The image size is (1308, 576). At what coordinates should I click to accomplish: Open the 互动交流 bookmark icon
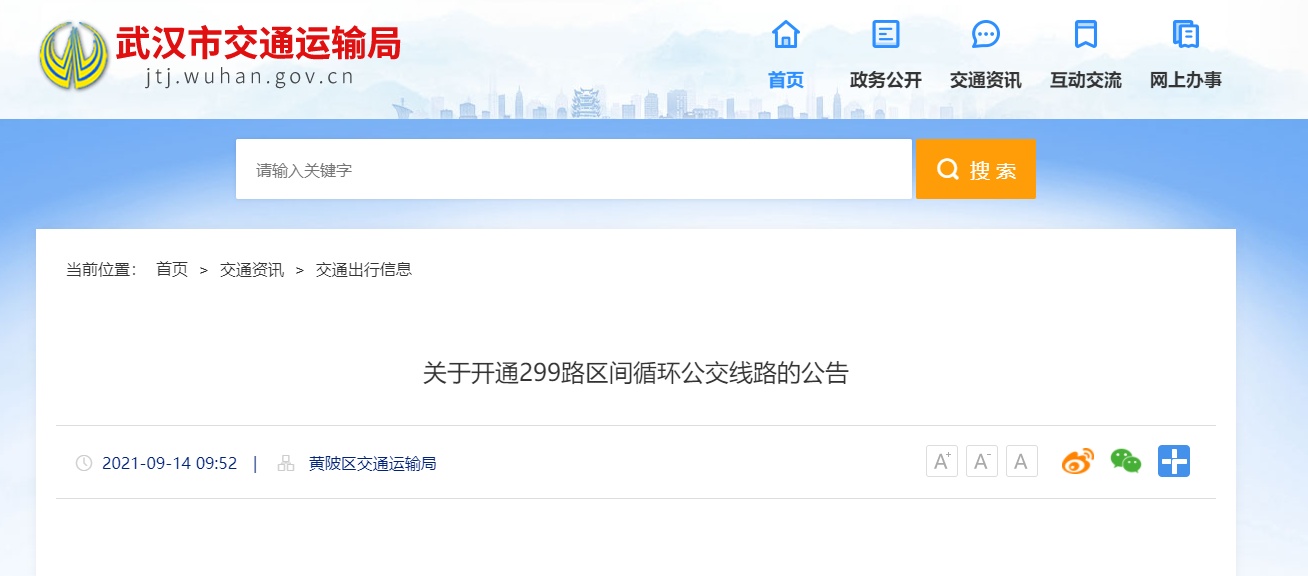(x=1086, y=34)
